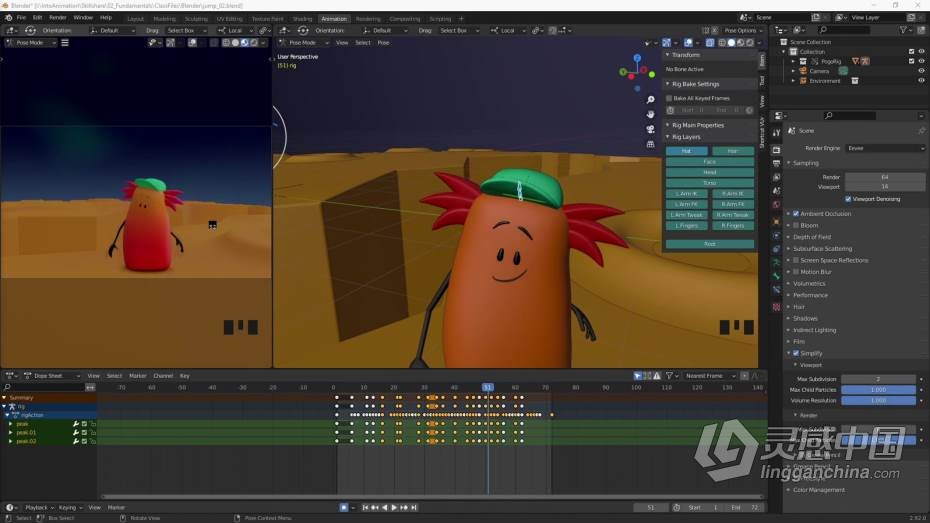The width and height of the screenshot is (930, 523).
Task: Enable Motion Blur checkbox
Action: pos(796,272)
